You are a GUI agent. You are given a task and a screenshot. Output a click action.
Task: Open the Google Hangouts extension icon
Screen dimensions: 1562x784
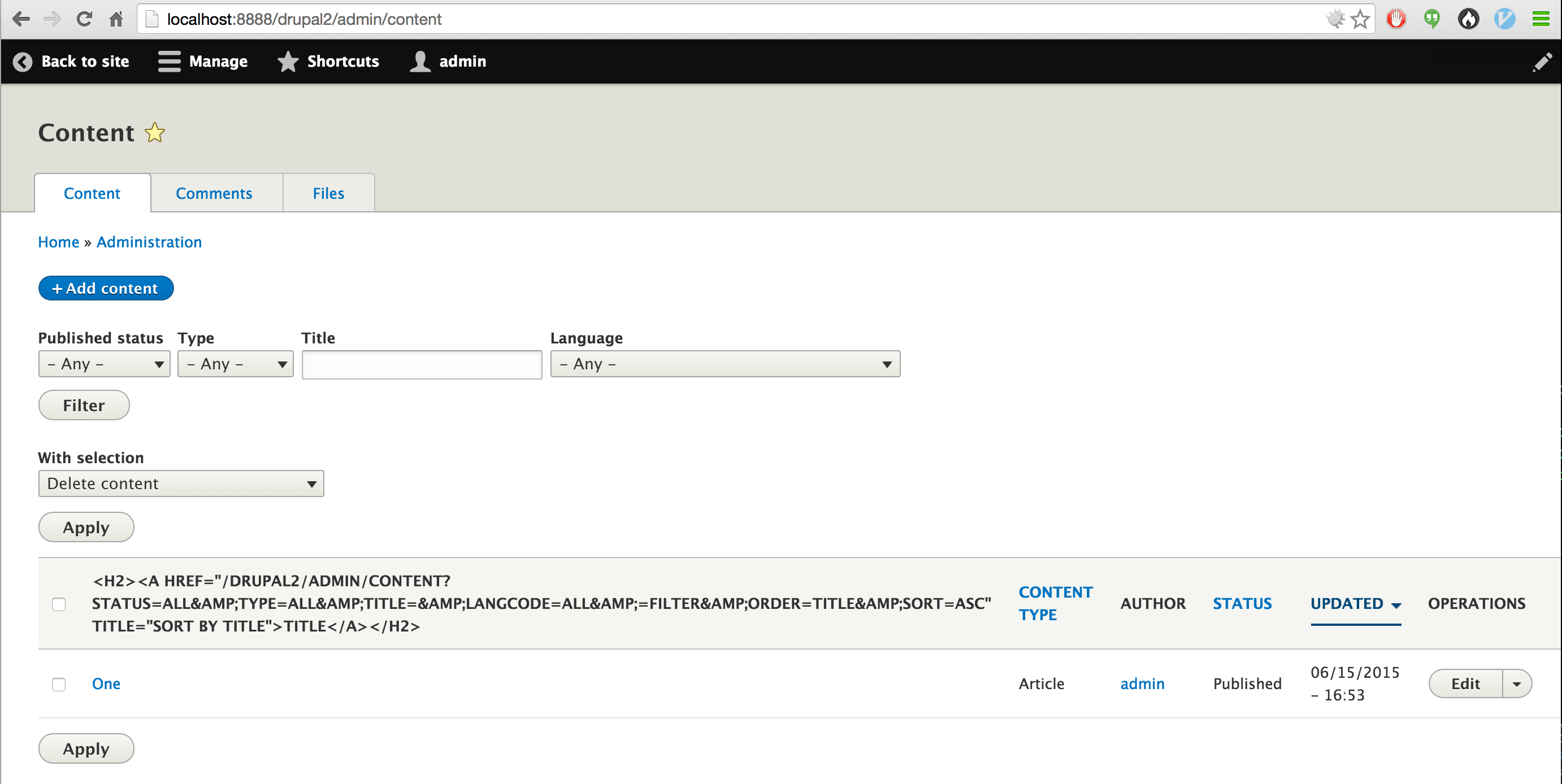1432,19
